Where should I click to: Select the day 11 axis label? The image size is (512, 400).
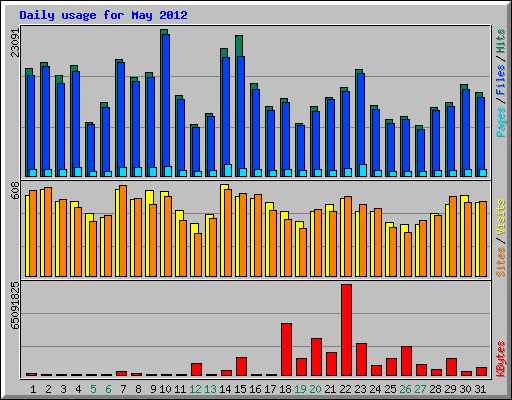pos(180,389)
